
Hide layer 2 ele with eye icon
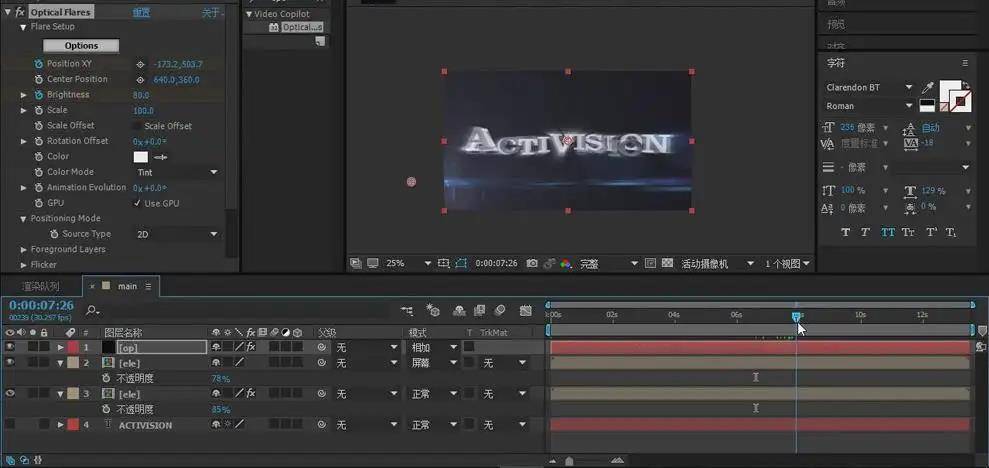(x=9, y=362)
